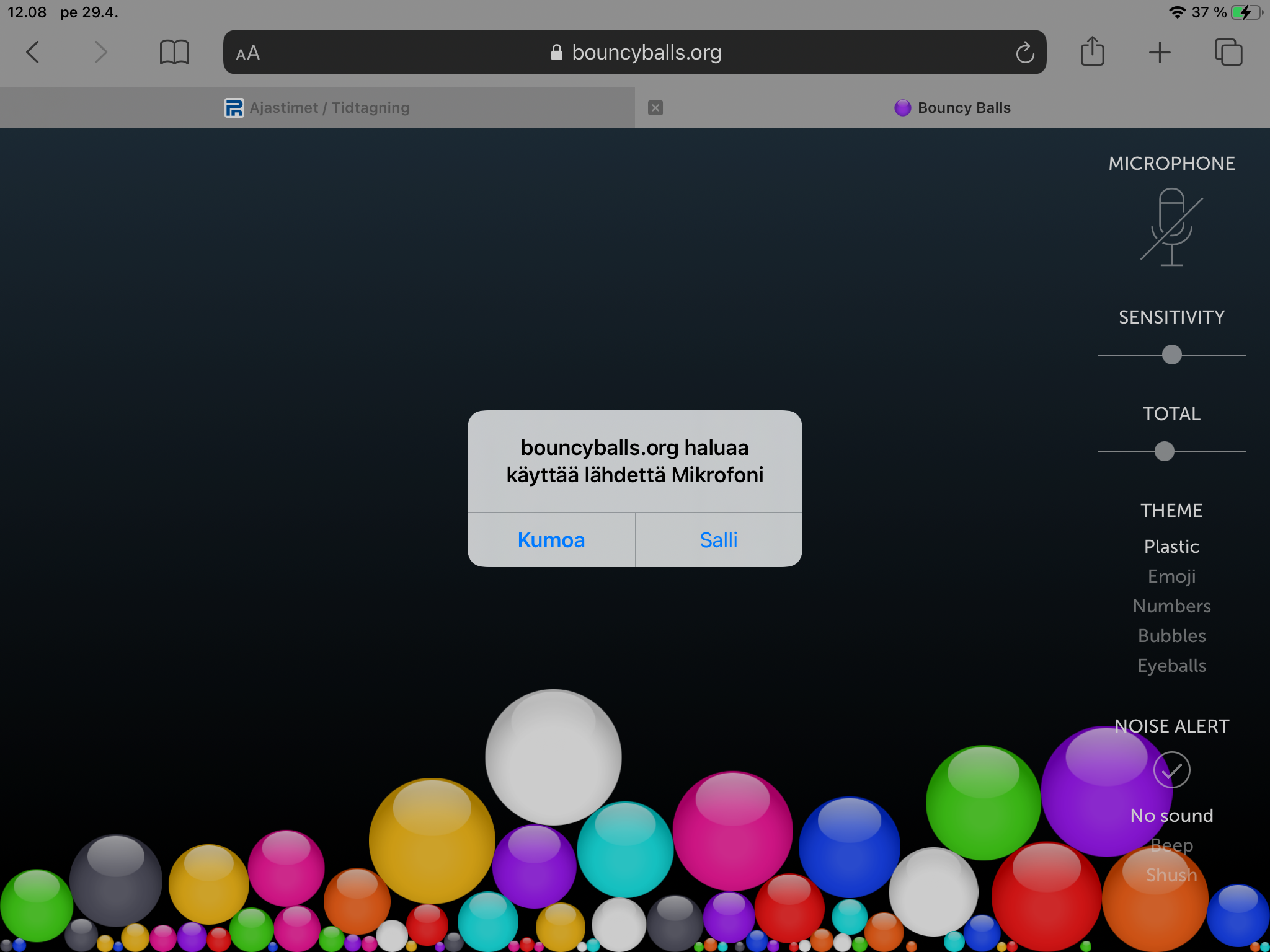Close the current tab with X

tap(655, 108)
